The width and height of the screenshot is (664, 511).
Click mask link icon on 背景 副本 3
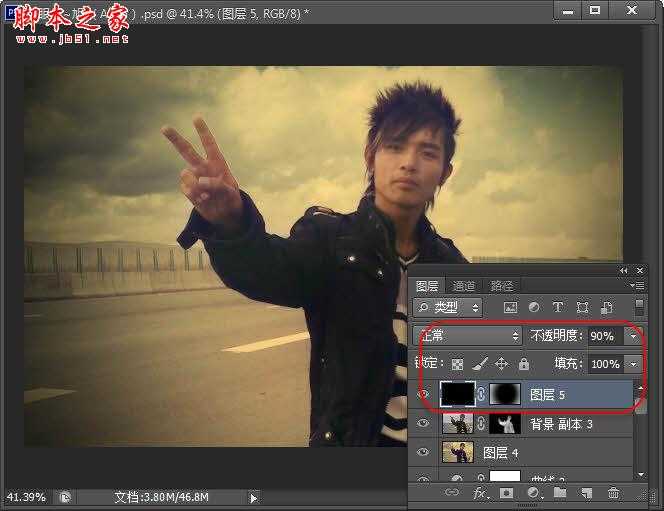click(x=481, y=423)
